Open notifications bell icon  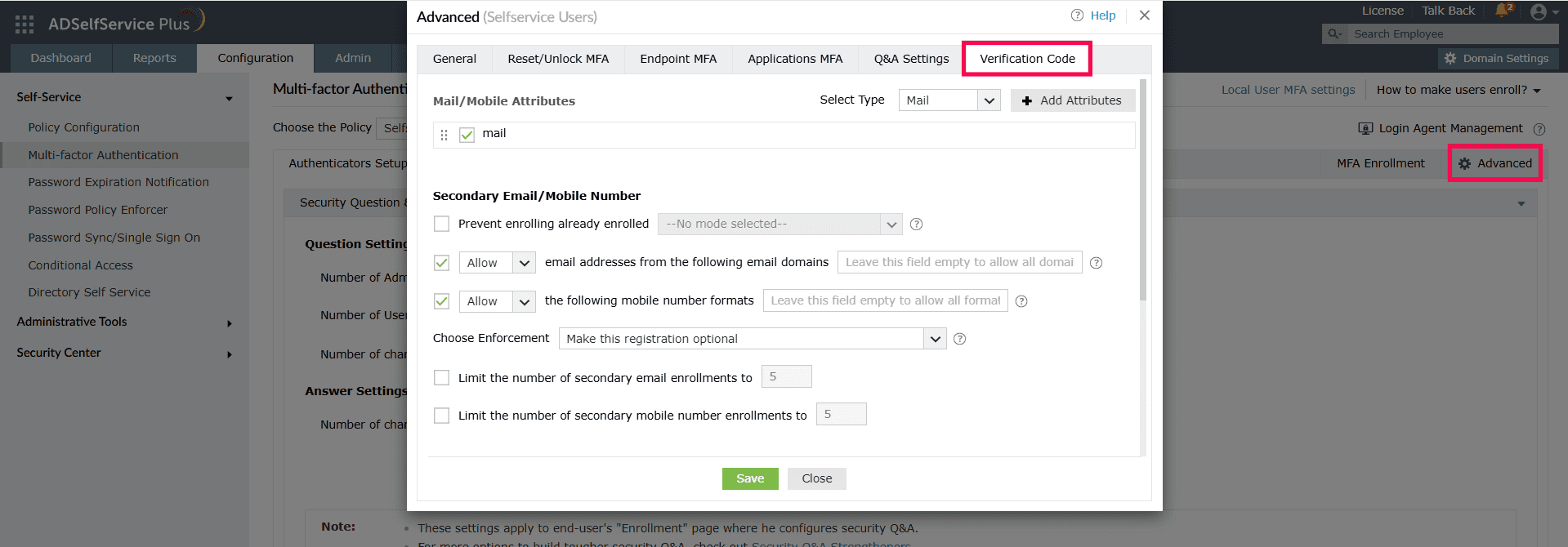point(1502,11)
